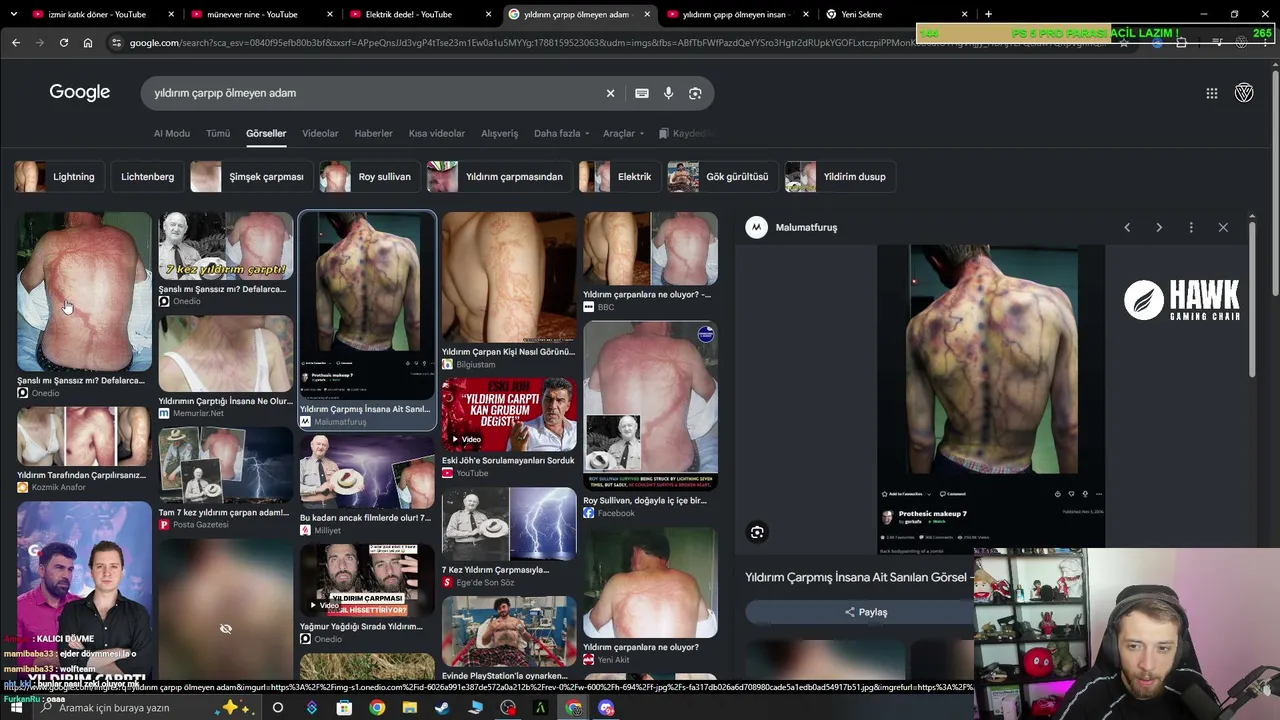
Task: Show previous image in preview panel
Action: (x=1127, y=228)
